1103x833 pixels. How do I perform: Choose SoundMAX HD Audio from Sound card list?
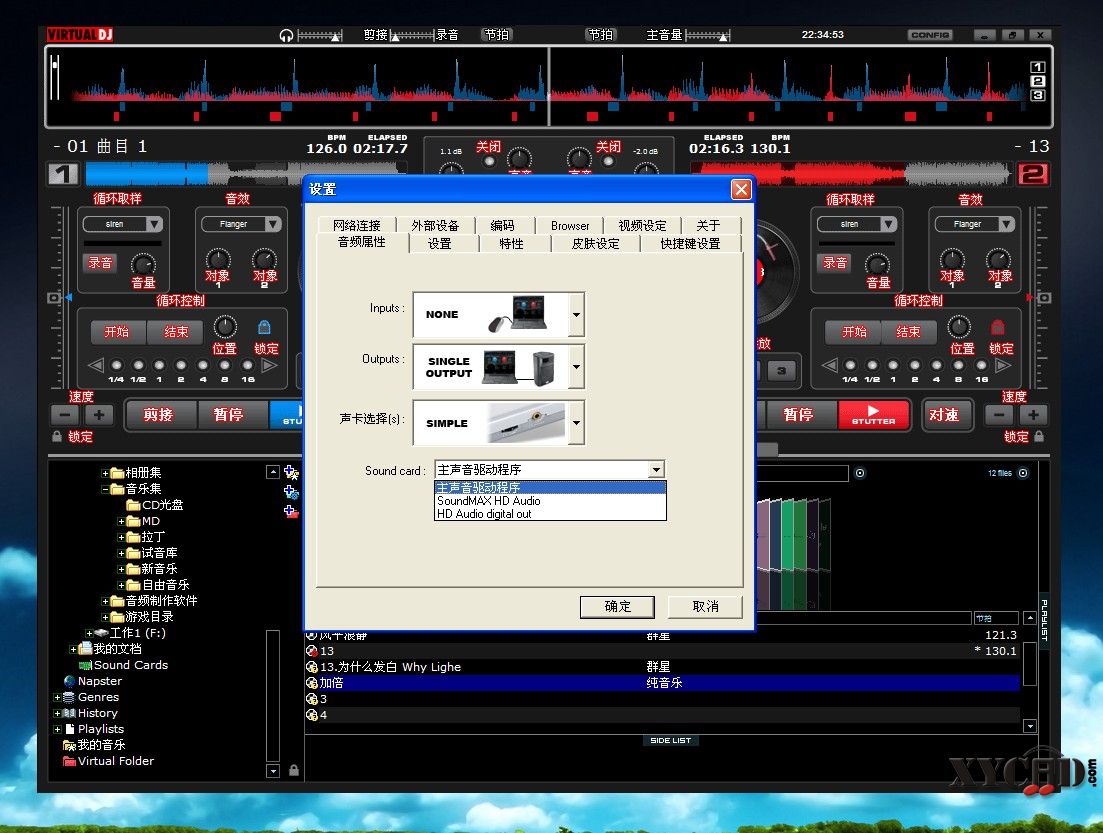tap(550, 501)
